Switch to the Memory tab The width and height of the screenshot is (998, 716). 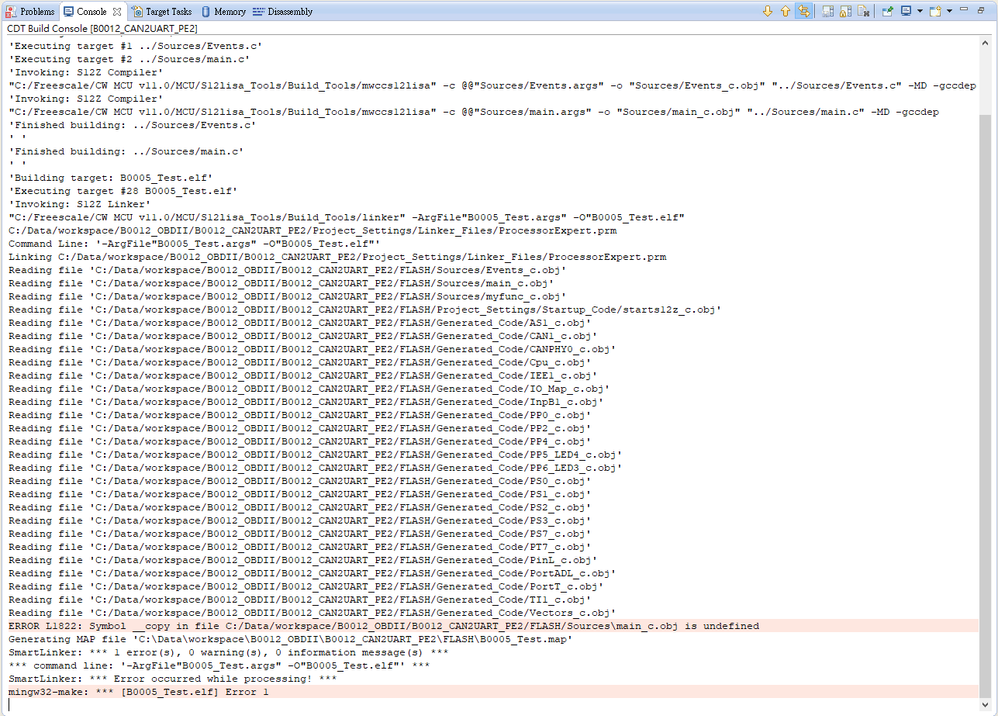pos(224,11)
